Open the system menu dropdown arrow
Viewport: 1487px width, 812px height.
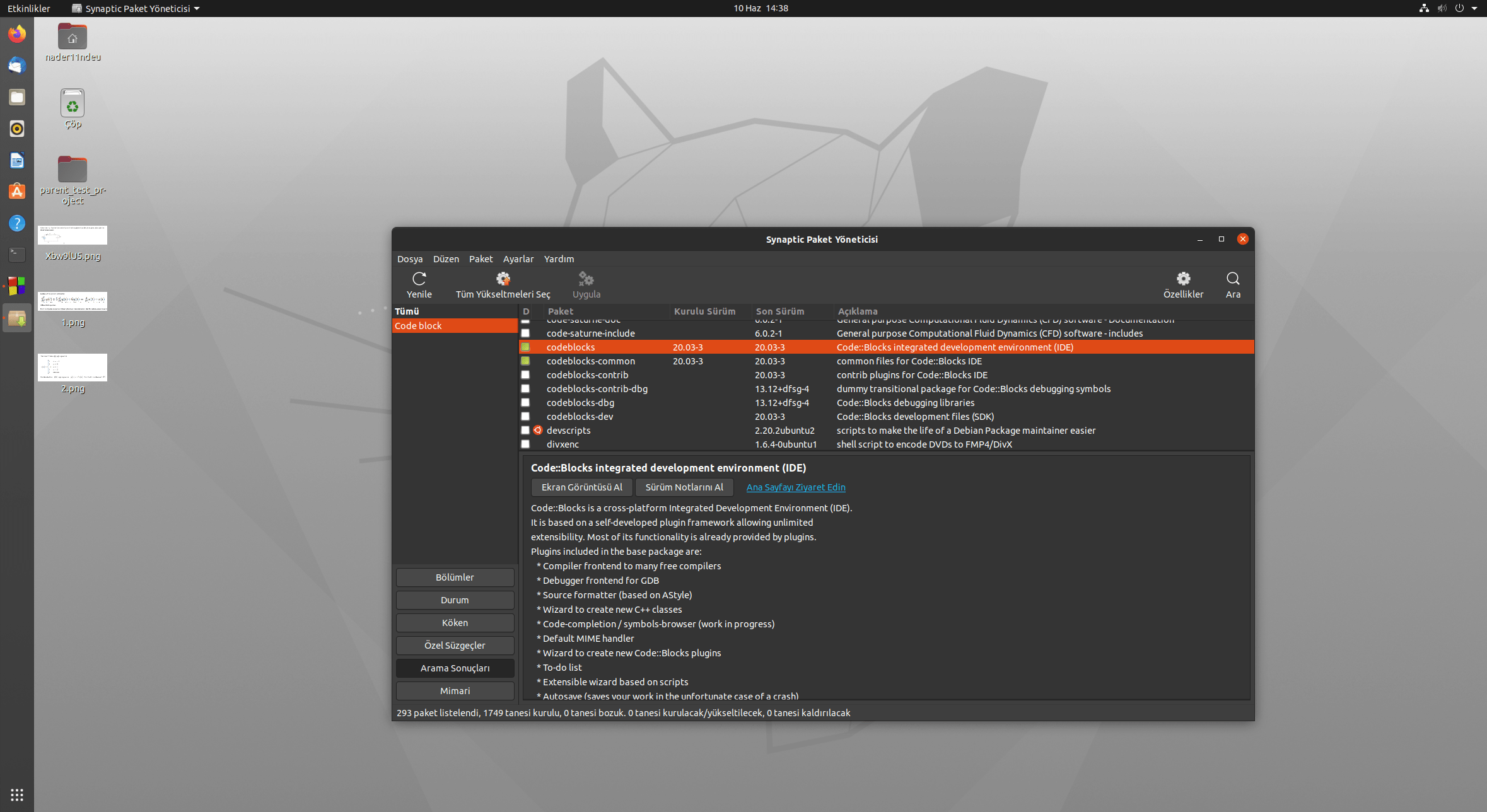1474,8
